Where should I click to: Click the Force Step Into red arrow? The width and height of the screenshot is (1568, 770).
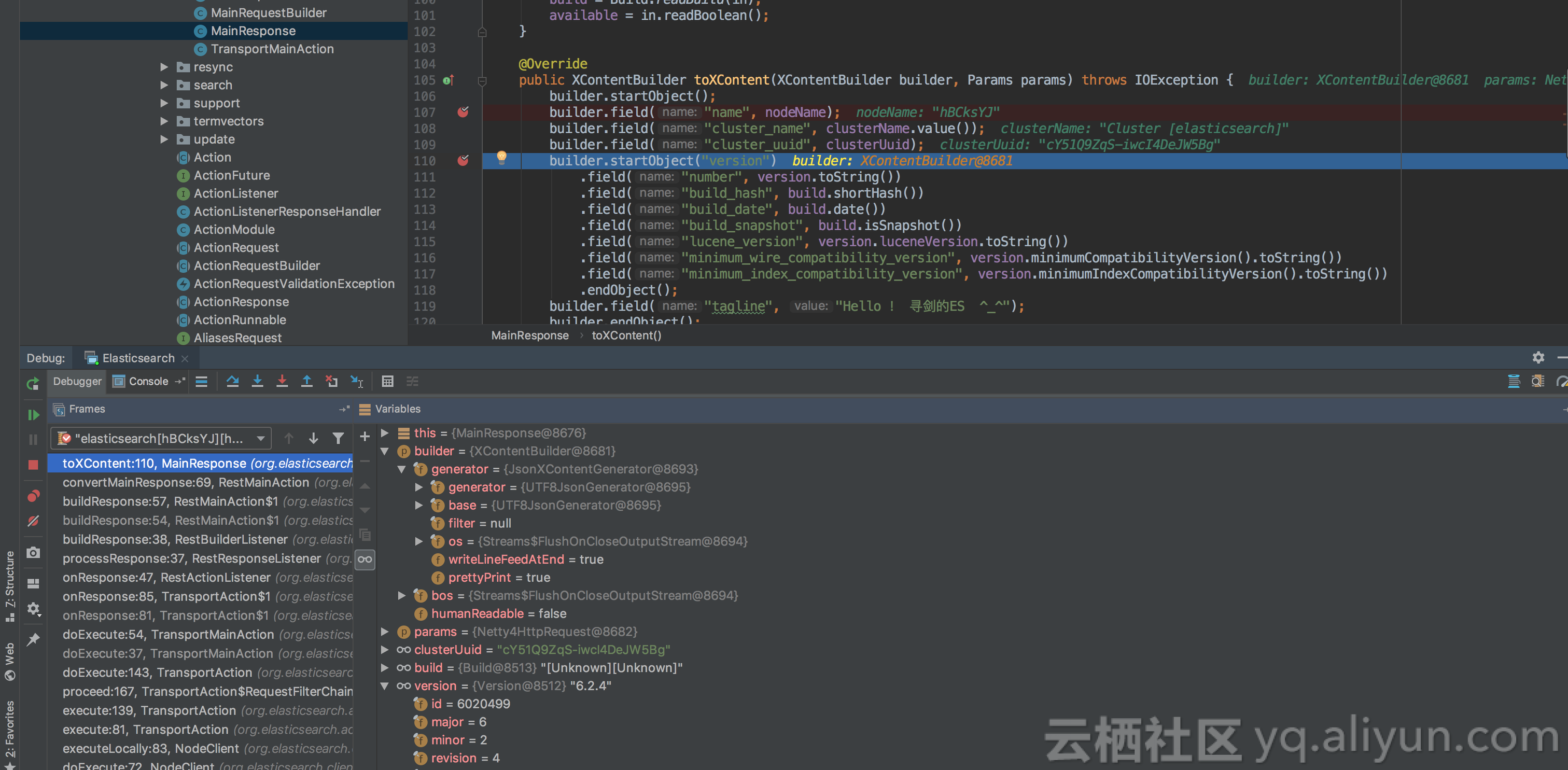click(x=282, y=381)
